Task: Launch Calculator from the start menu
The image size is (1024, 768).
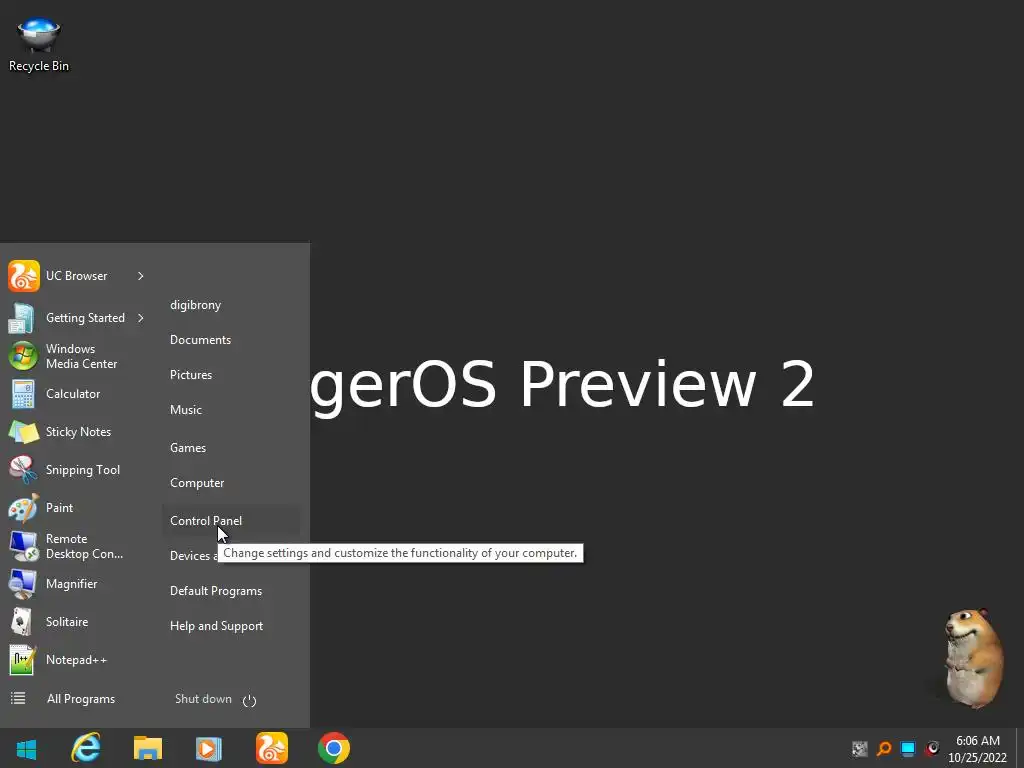Action: coord(77,394)
